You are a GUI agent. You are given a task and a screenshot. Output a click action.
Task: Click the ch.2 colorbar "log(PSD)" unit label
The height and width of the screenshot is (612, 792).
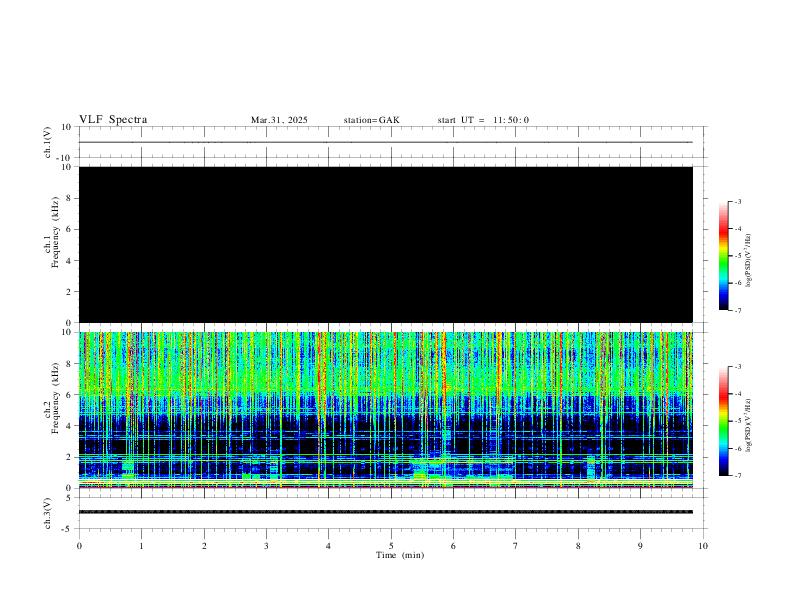tap(748, 425)
